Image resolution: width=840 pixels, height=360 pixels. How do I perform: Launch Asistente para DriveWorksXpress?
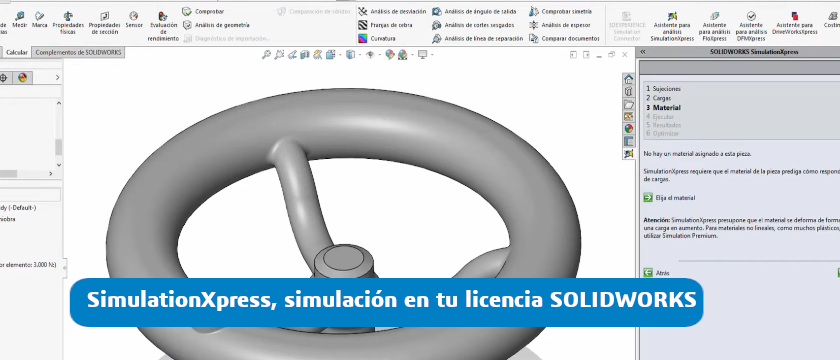pyautogui.click(x=794, y=22)
